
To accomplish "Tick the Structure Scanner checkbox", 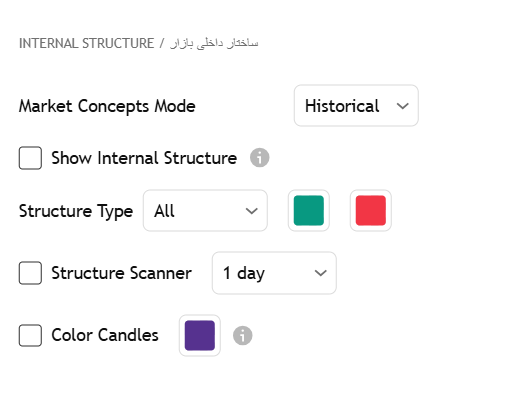I will tap(30, 273).
